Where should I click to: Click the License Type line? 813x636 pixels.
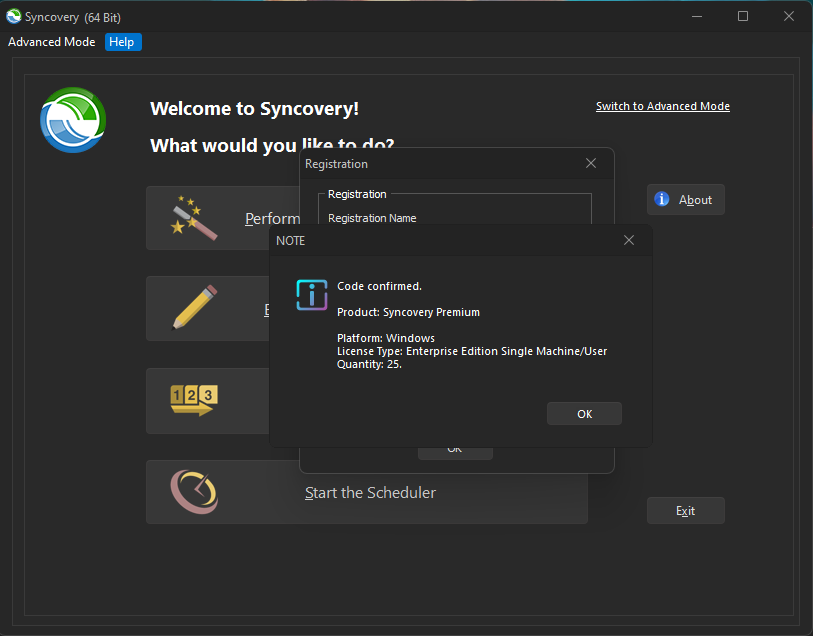[472, 351]
